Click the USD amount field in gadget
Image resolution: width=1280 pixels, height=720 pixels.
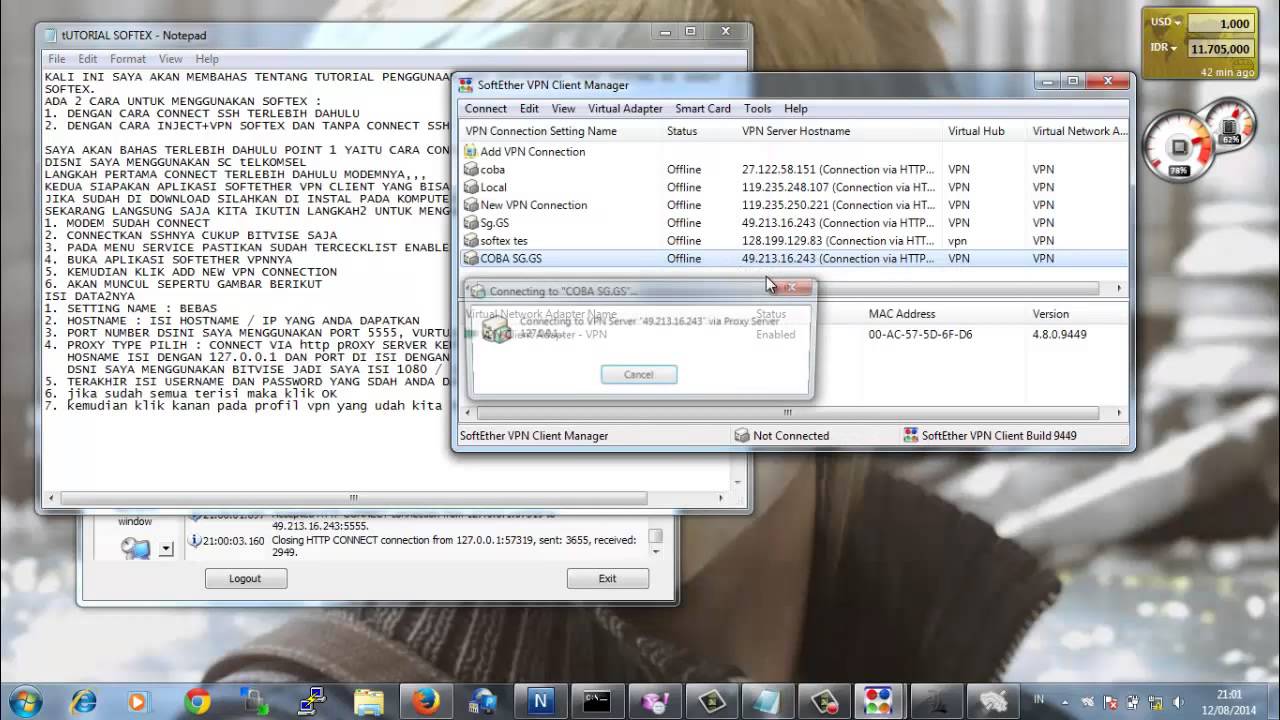1219,23
